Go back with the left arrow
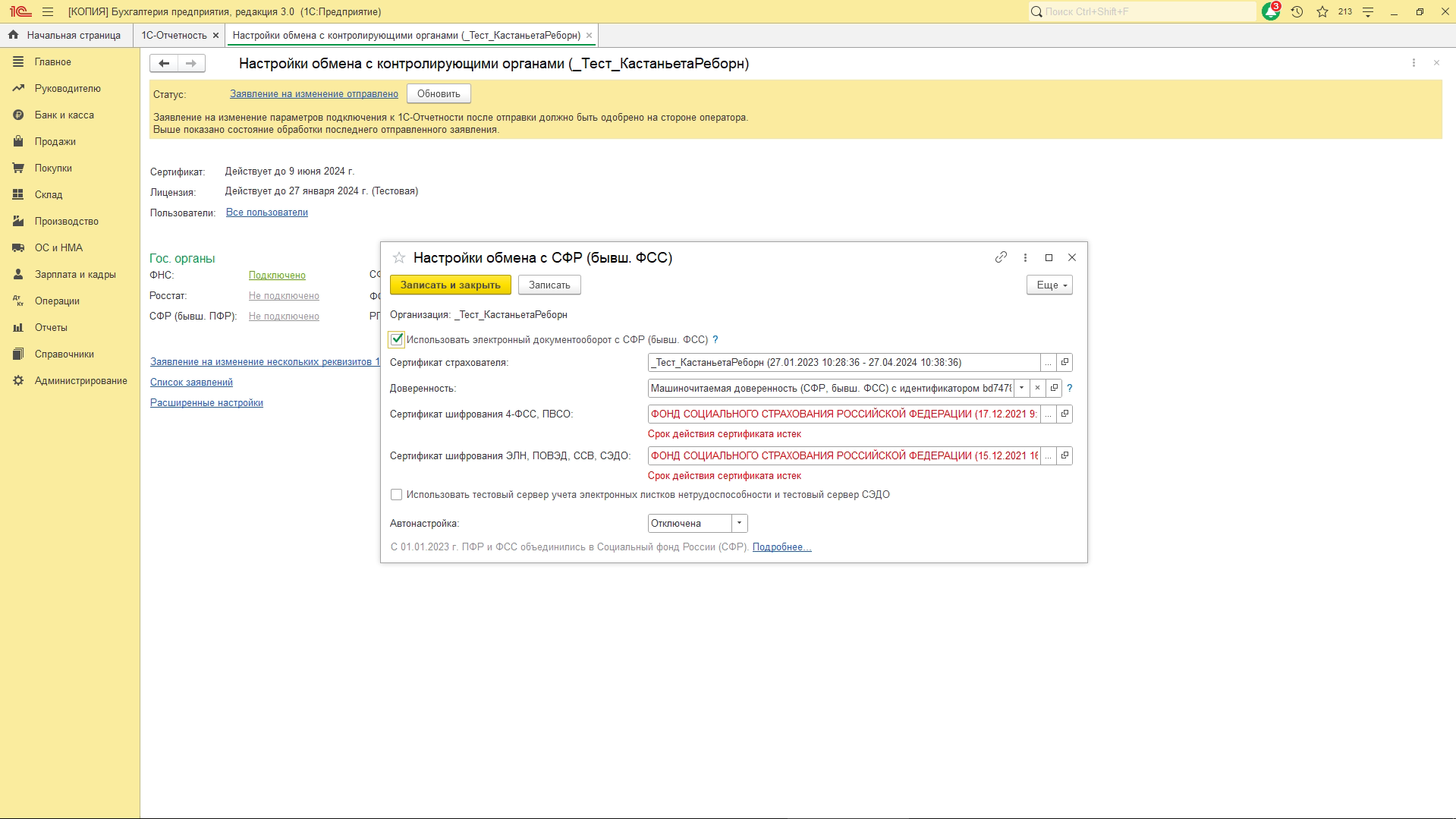The height and width of the screenshot is (819, 1456). pos(164,64)
